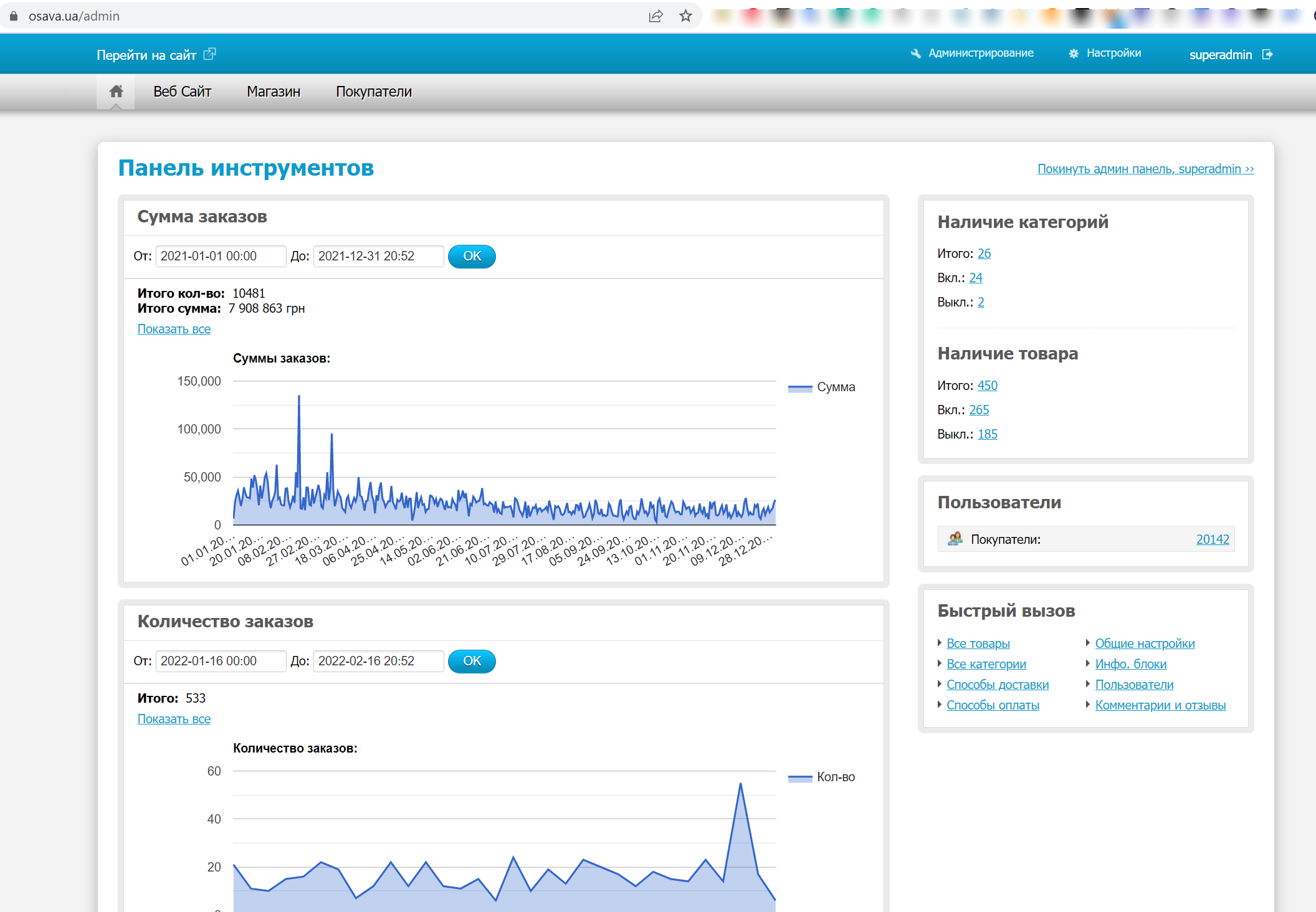Open the Магазин menu

click(x=274, y=92)
